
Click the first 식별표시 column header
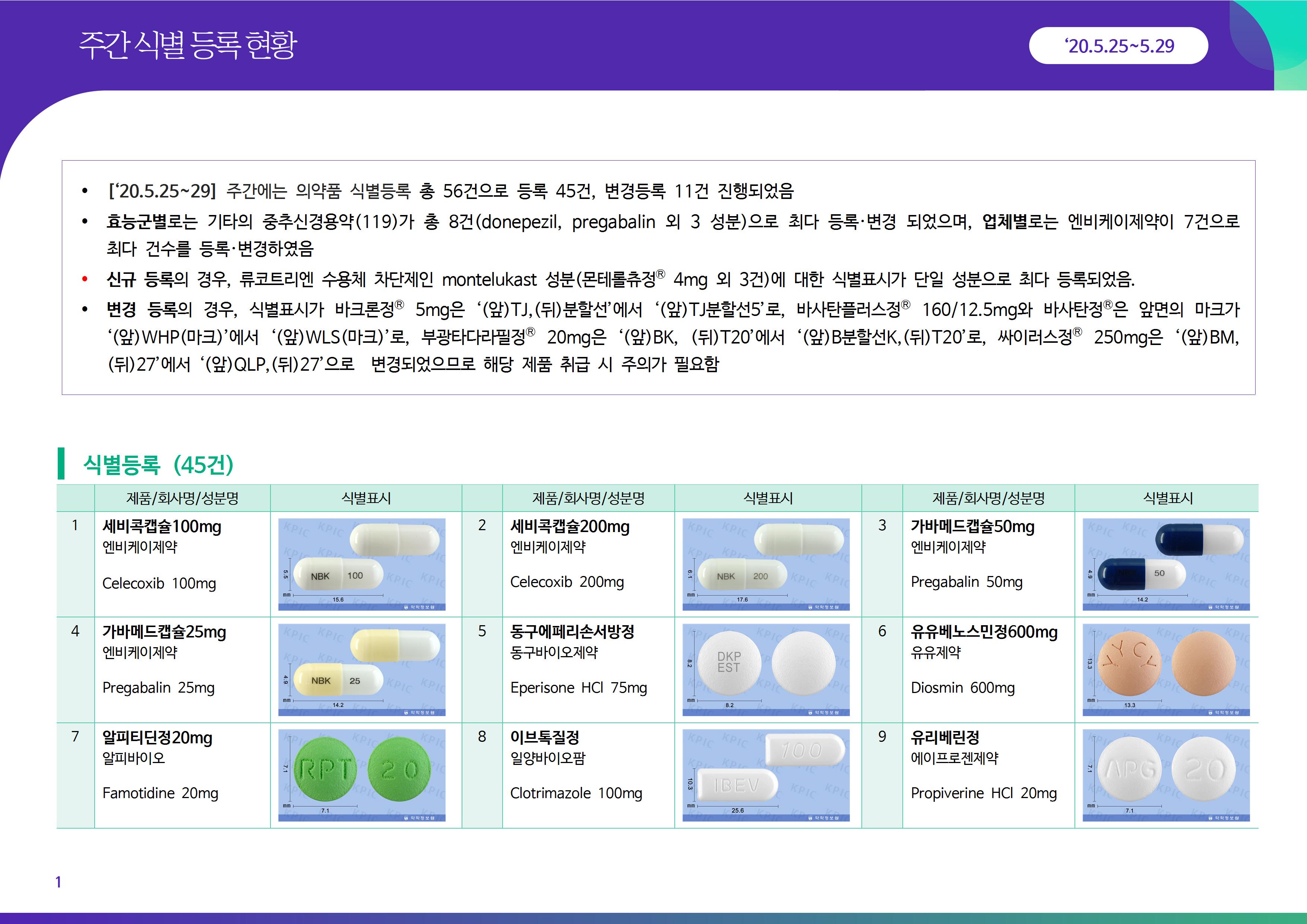point(365,498)
